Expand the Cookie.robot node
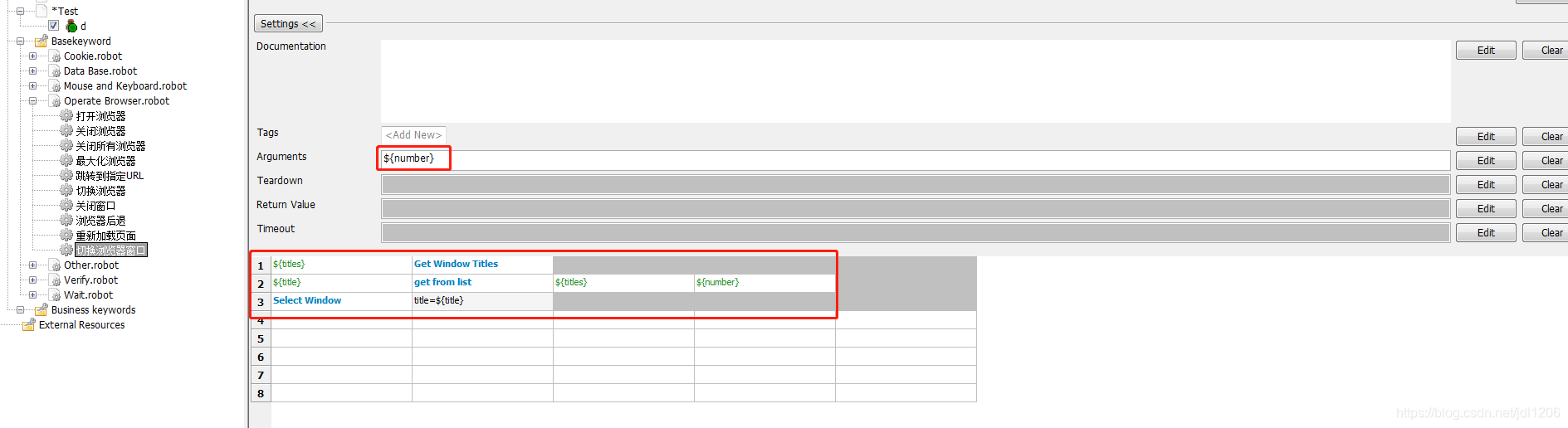 pos(32,56)
